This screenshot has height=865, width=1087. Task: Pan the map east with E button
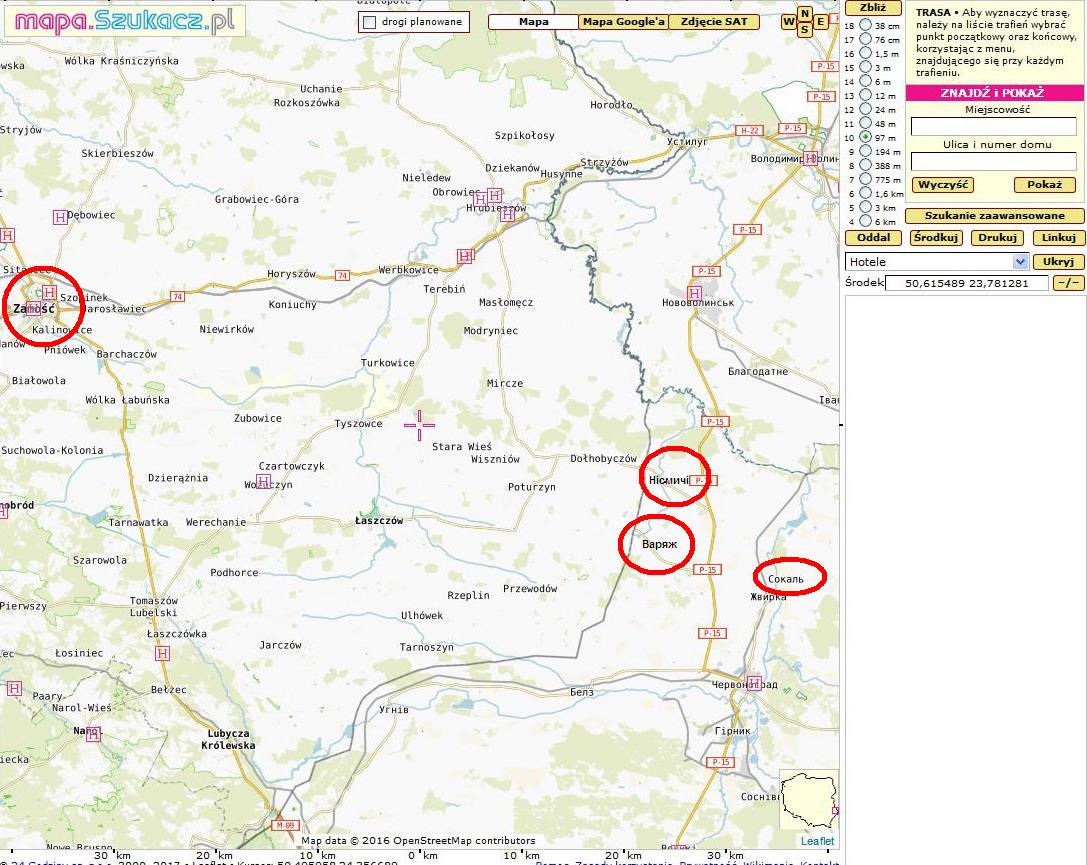(x=820, y=22)
